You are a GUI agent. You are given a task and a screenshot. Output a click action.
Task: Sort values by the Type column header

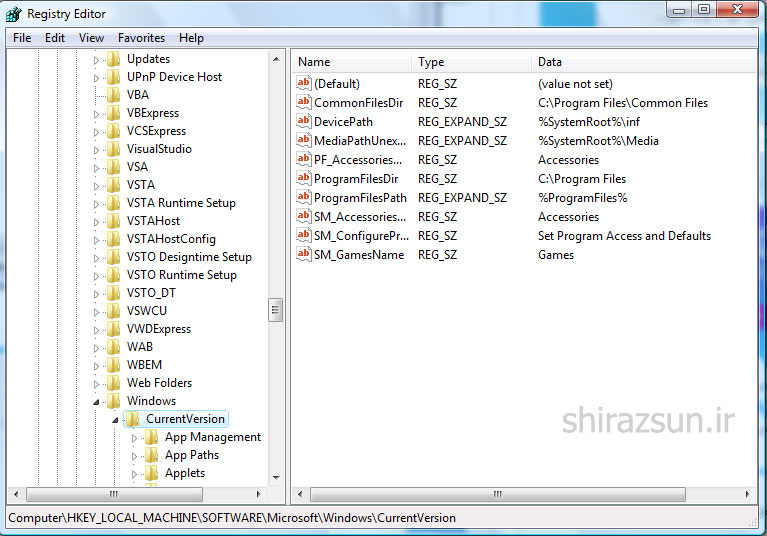click(x=472, y=62)
